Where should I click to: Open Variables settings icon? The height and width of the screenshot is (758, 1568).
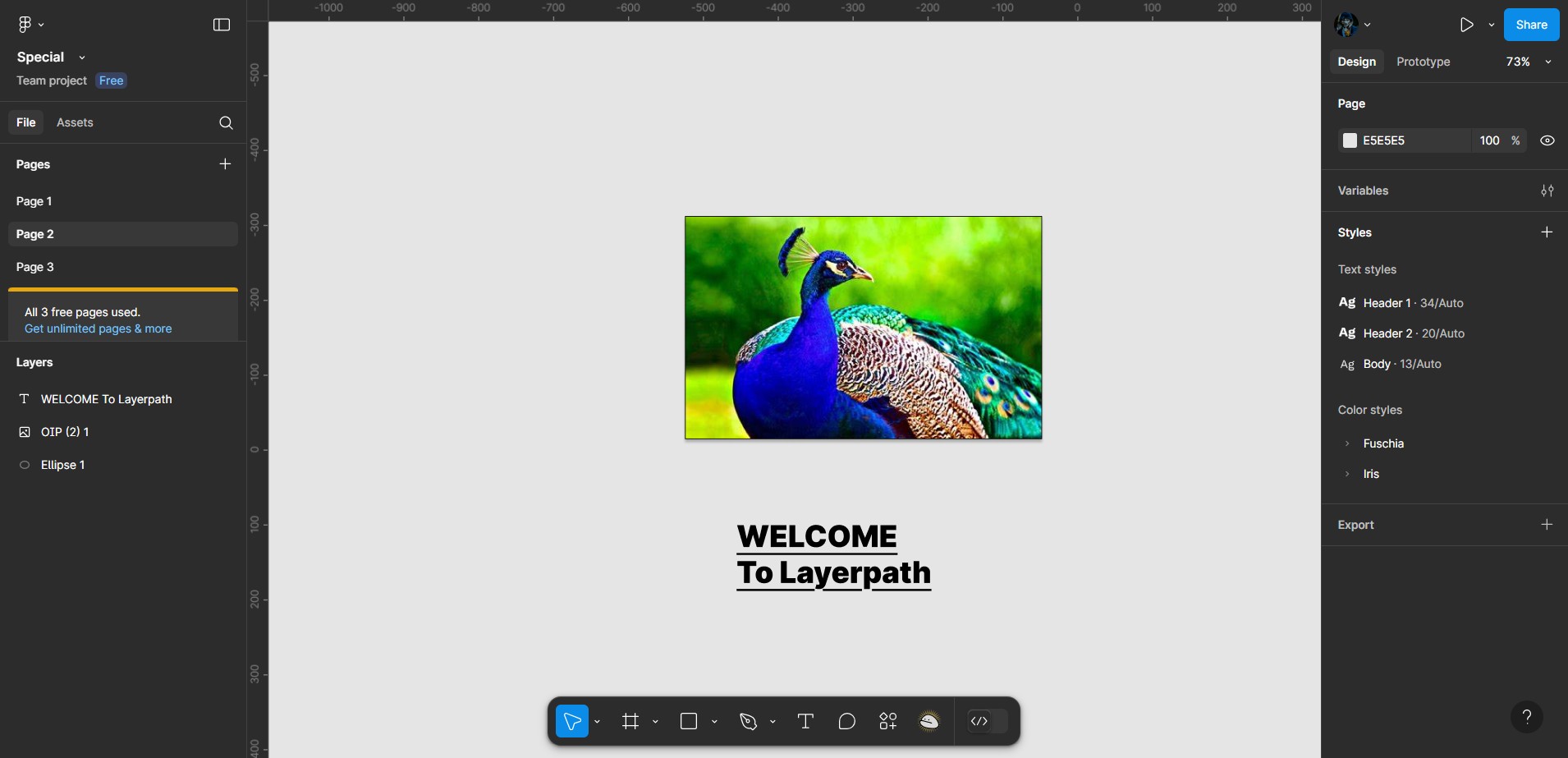(x=1547, y=191)
